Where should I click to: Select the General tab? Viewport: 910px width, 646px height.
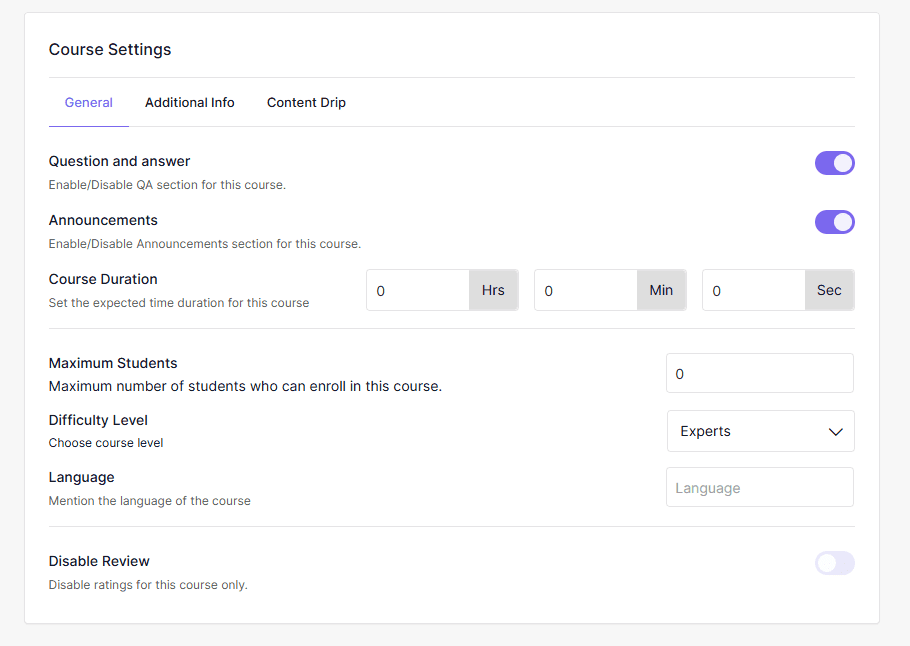click(88, 102)
